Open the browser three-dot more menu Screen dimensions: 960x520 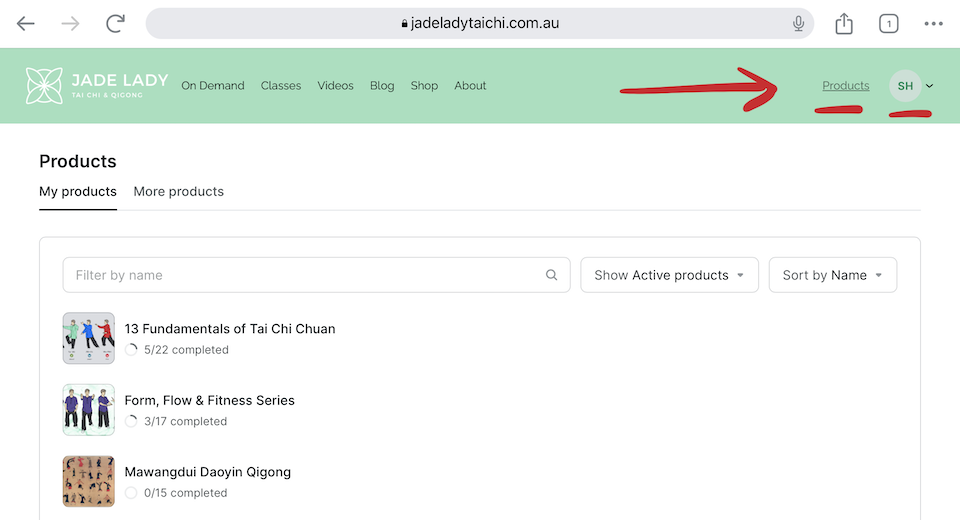point(933,24)
